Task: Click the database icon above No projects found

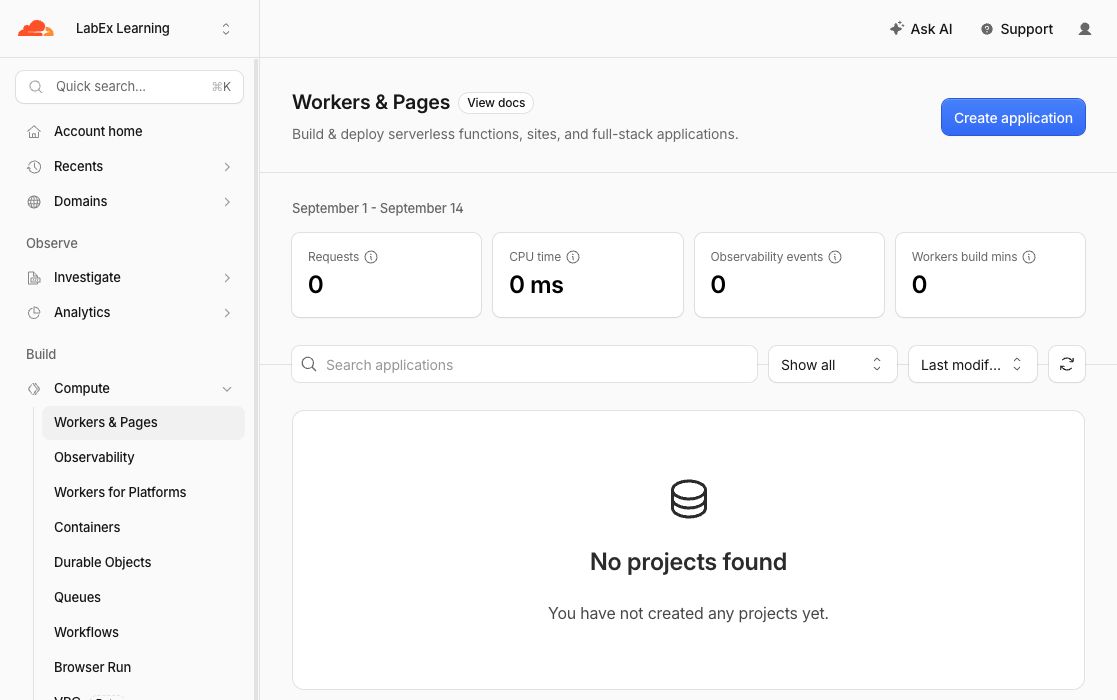Action: [x=689, y=498]
